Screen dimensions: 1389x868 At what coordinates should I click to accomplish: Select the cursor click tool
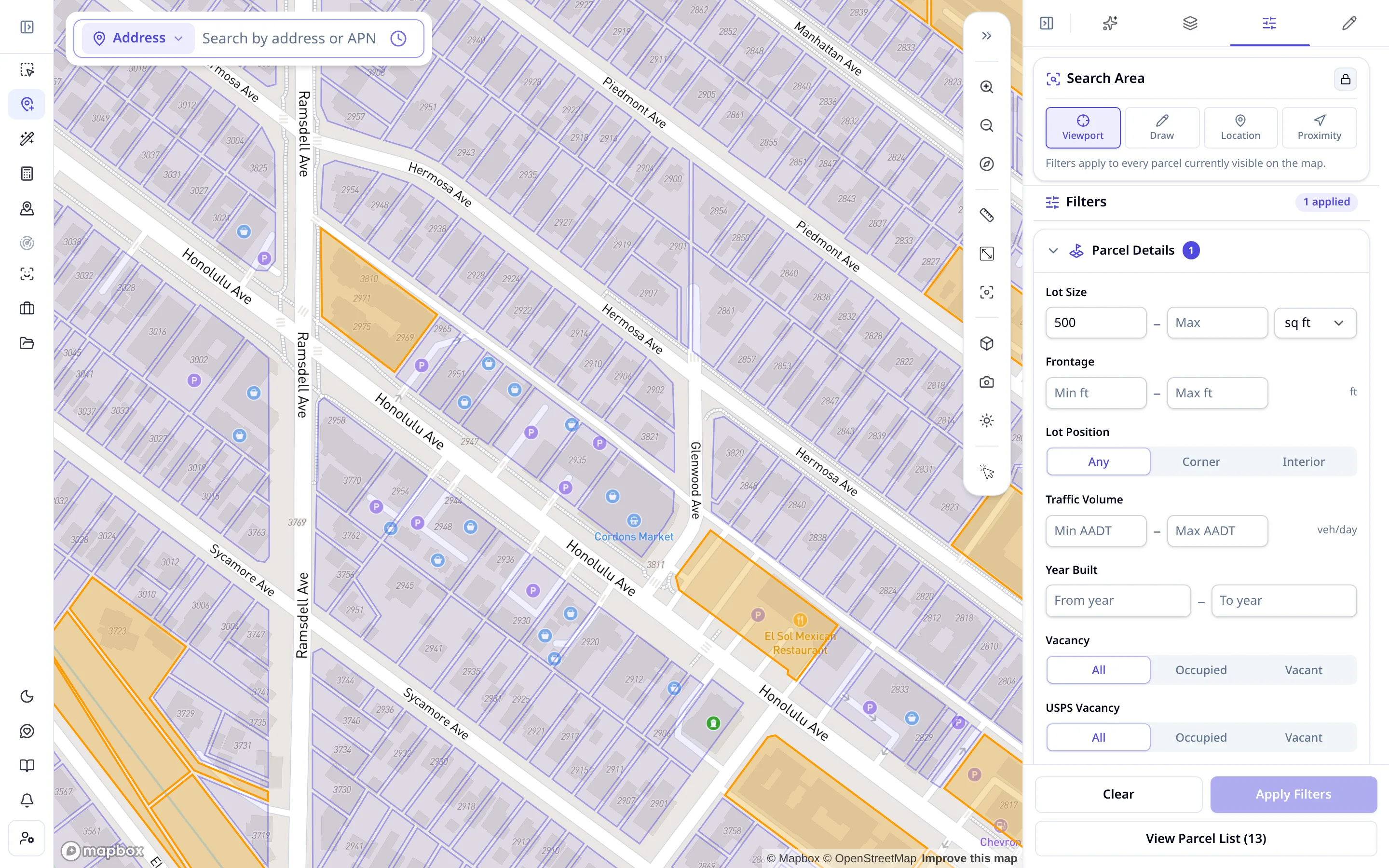click(x=987, y=471)
